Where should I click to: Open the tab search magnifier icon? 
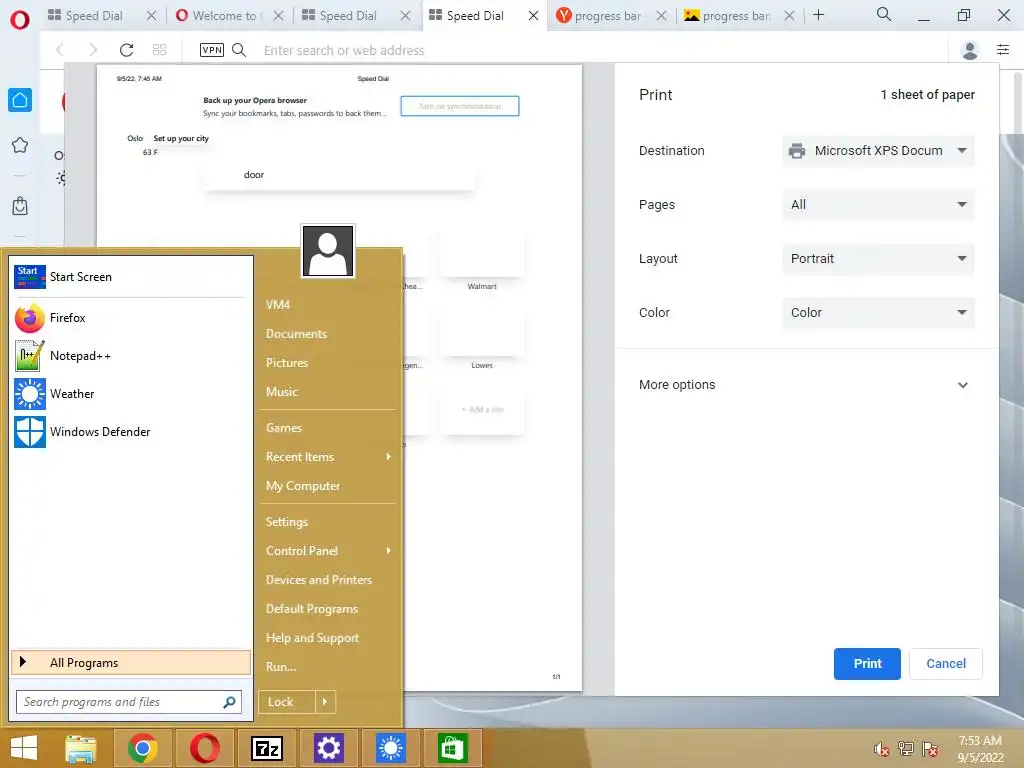tap(884, 14)
